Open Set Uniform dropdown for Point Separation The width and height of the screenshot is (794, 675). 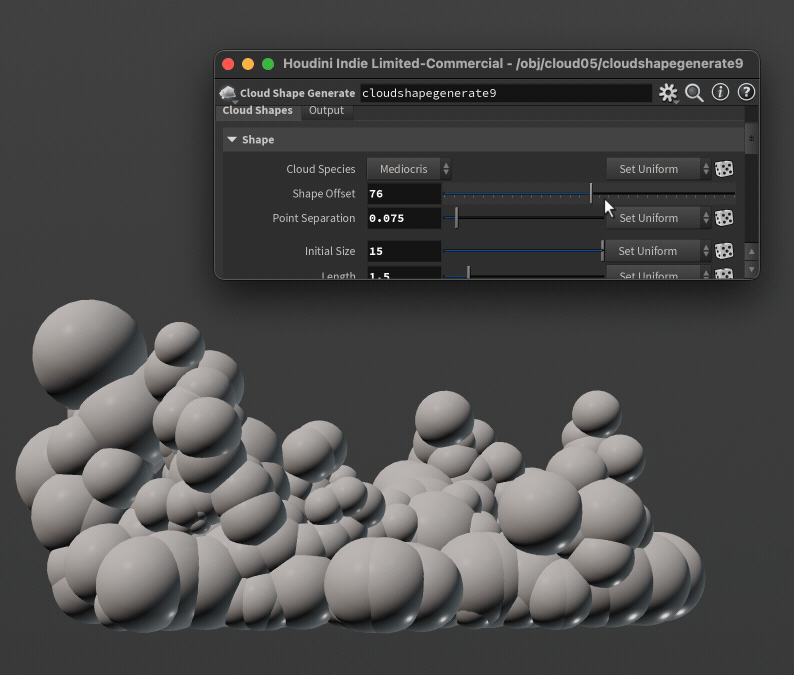click(658, 218)
